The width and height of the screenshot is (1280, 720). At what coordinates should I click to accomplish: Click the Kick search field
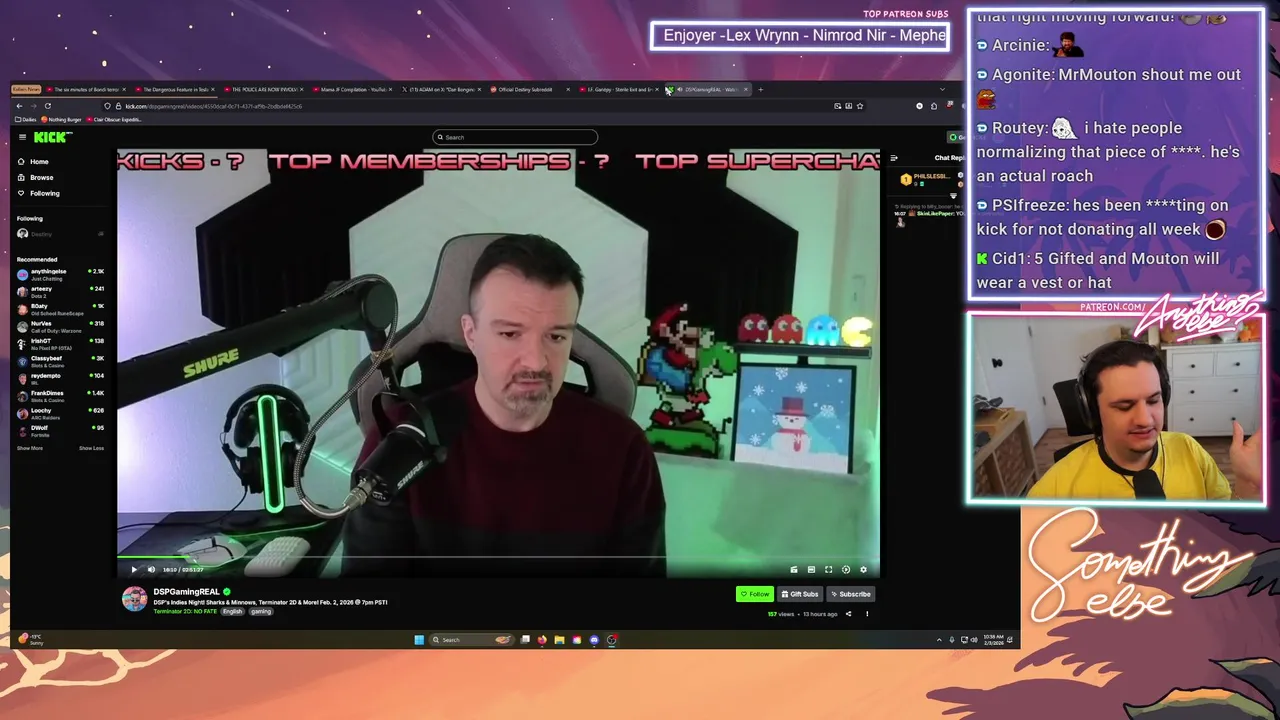[x=515, y=137]
